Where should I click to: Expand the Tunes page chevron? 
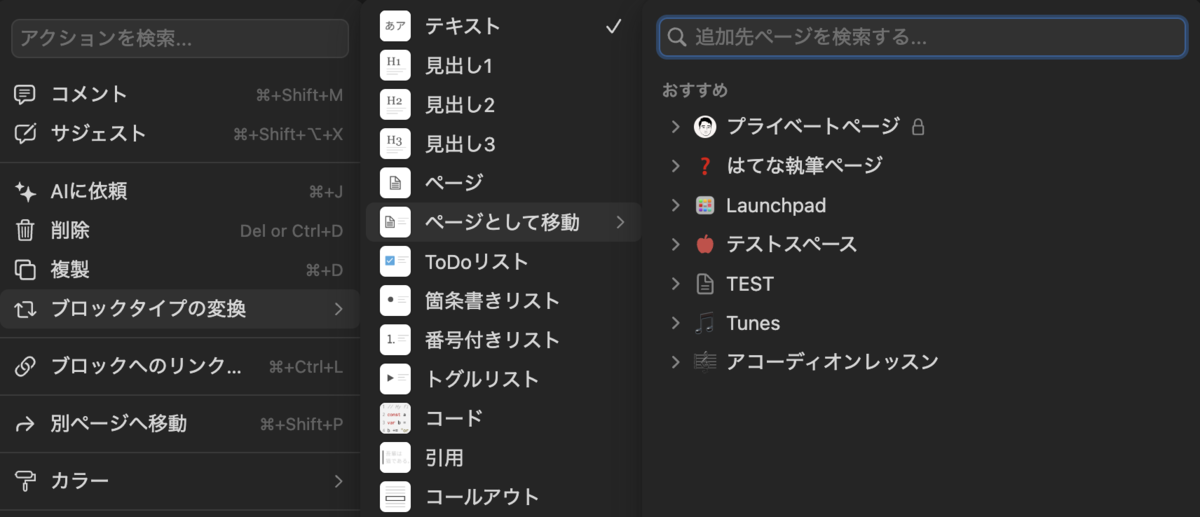675,323
